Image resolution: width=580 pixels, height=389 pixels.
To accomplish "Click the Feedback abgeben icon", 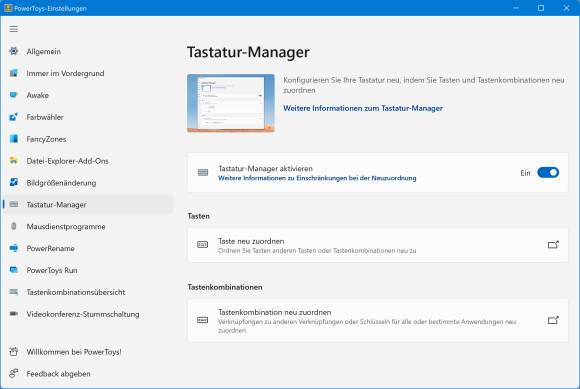I will point(14,373).
